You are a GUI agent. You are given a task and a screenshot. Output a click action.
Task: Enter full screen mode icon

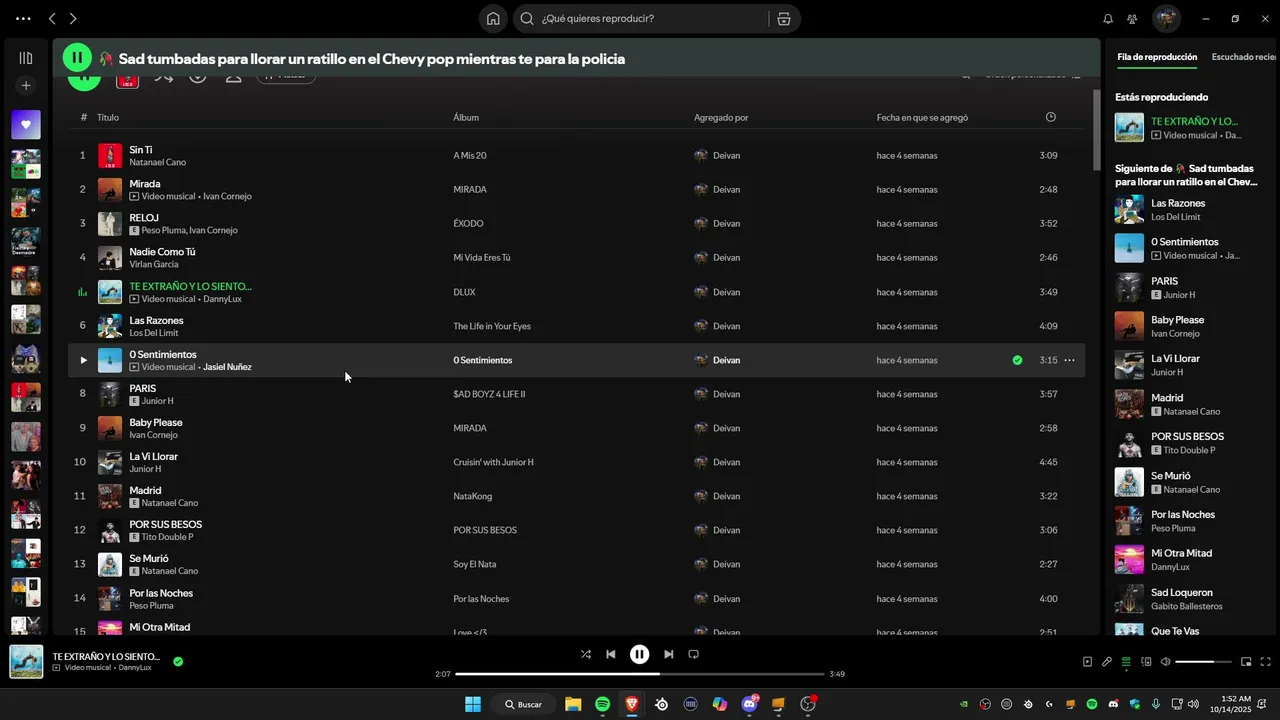1266,662
